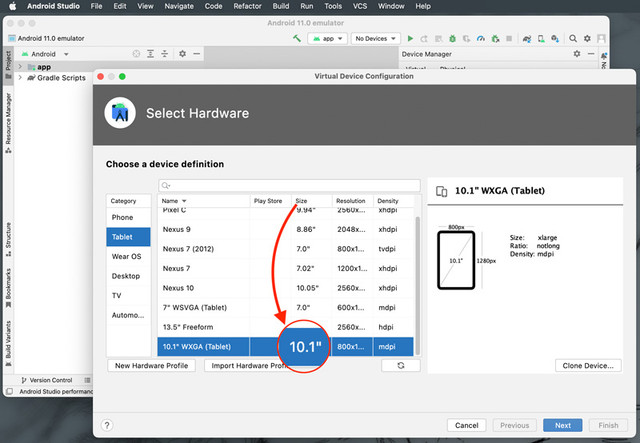This screenshot has width=640, height=443.
Task: Select the Wear OS category
Action: coord(128,256)
